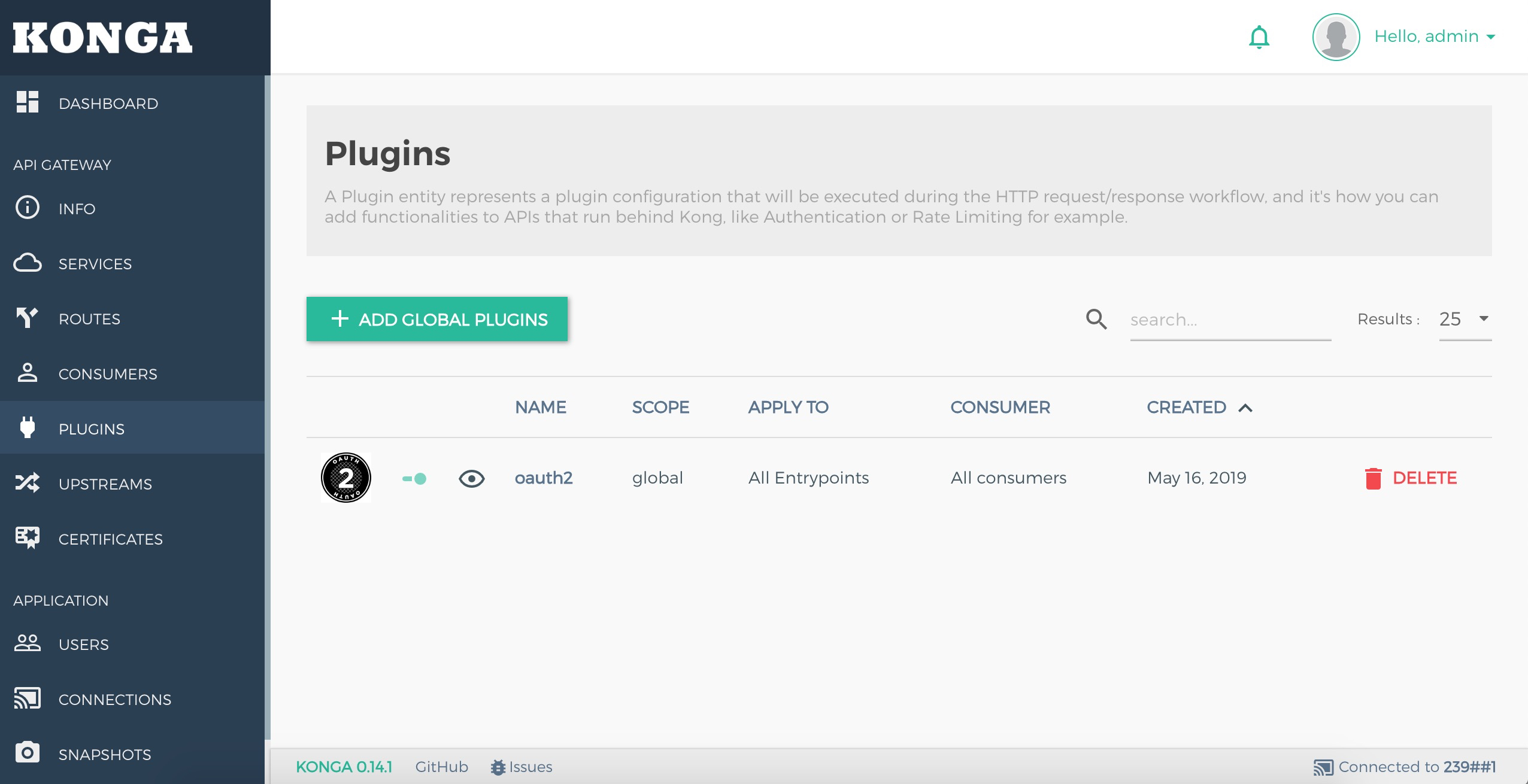Open the oauth2 plugin name link
Viewport: 1528px width, 784px height.
pyautogui.click(x=543, y=478)
